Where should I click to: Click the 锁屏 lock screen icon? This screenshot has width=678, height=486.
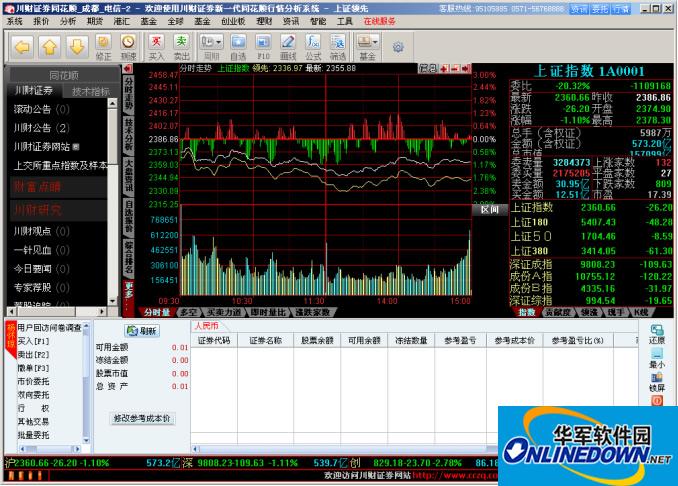click(x=656, y=382)
